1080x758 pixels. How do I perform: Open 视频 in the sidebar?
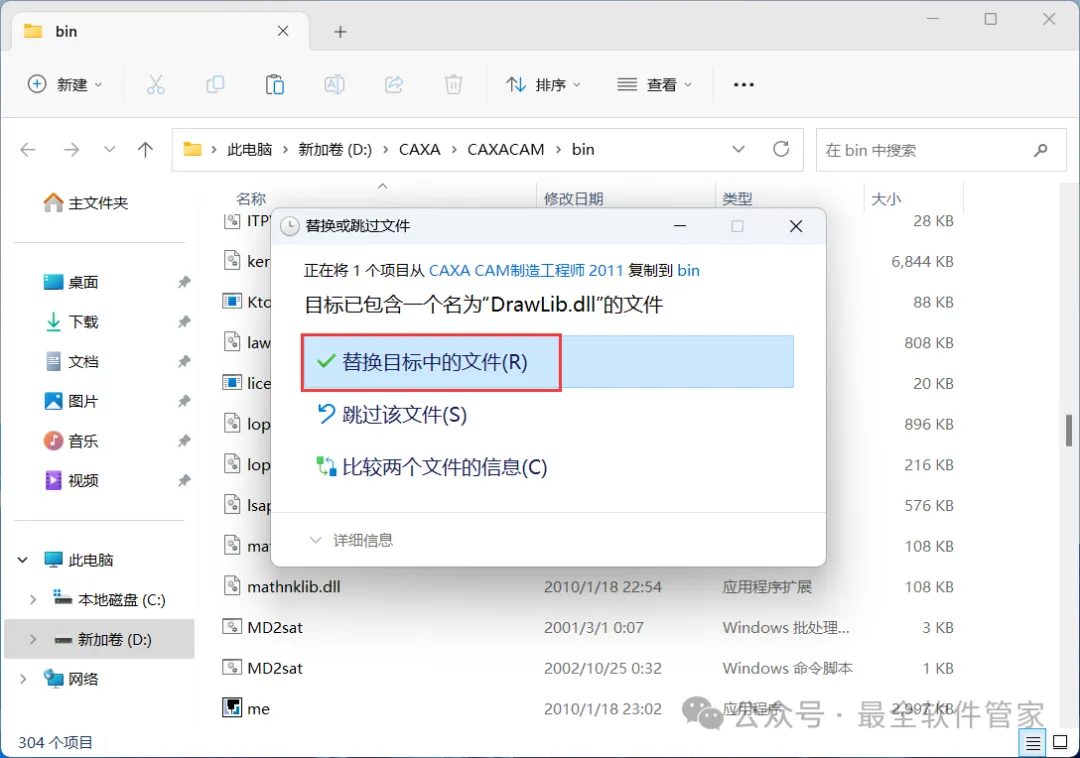[71, 481]
